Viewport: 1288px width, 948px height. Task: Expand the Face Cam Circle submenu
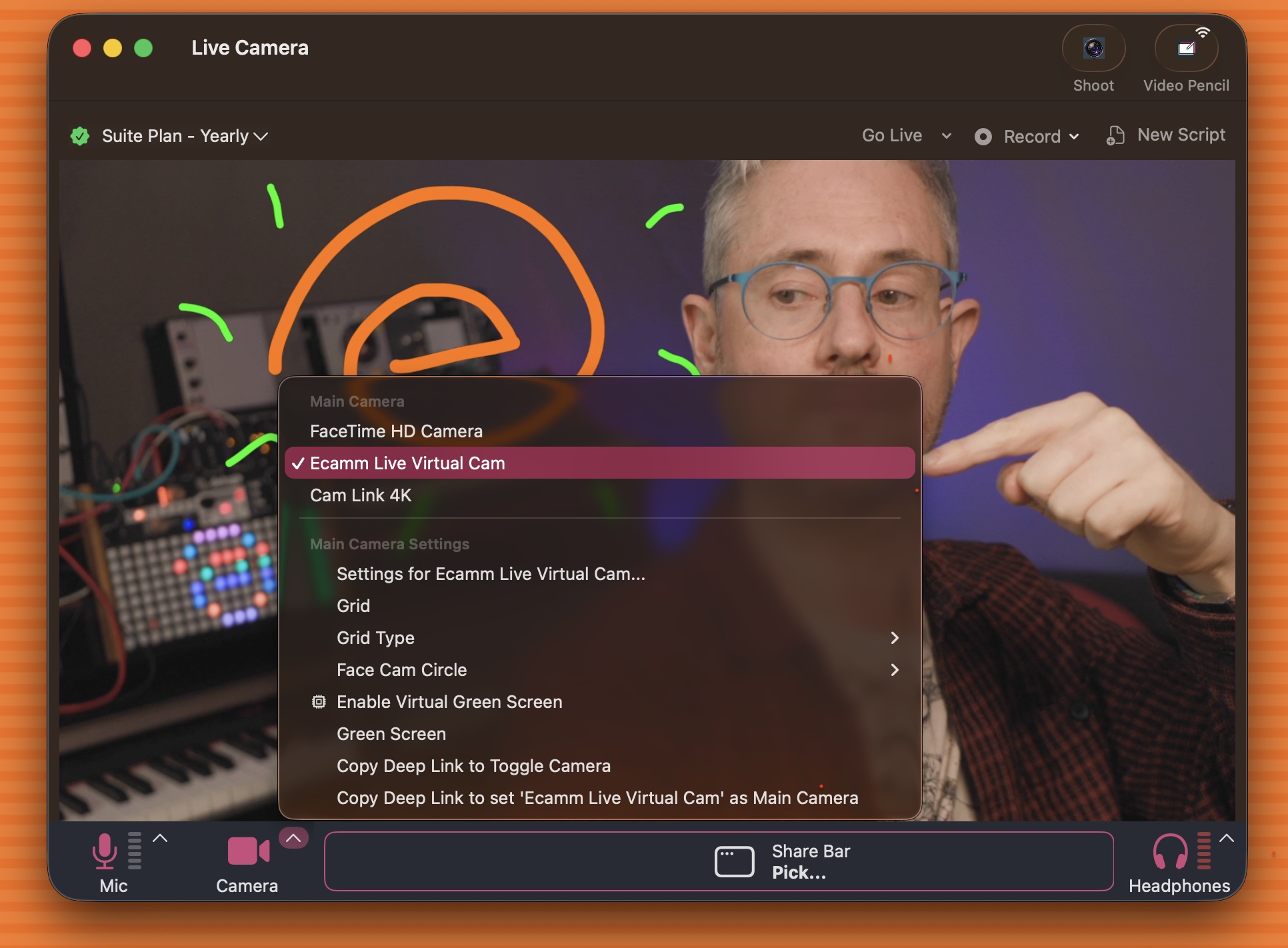(895, 670)
